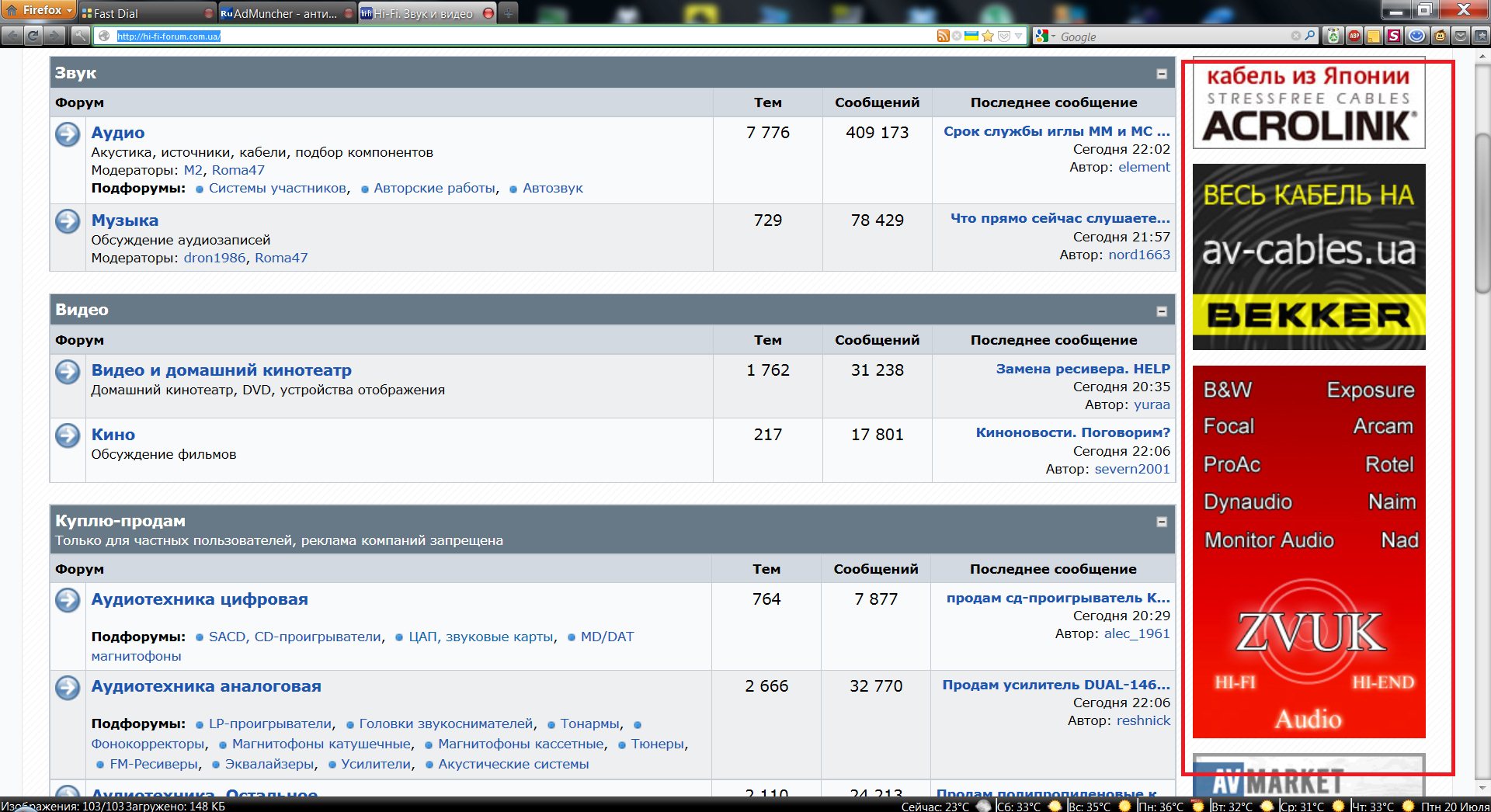This screenshot has width=1491, height=812.
Task: Click the magnifier search icon in search box
Action: point(1310,36)
